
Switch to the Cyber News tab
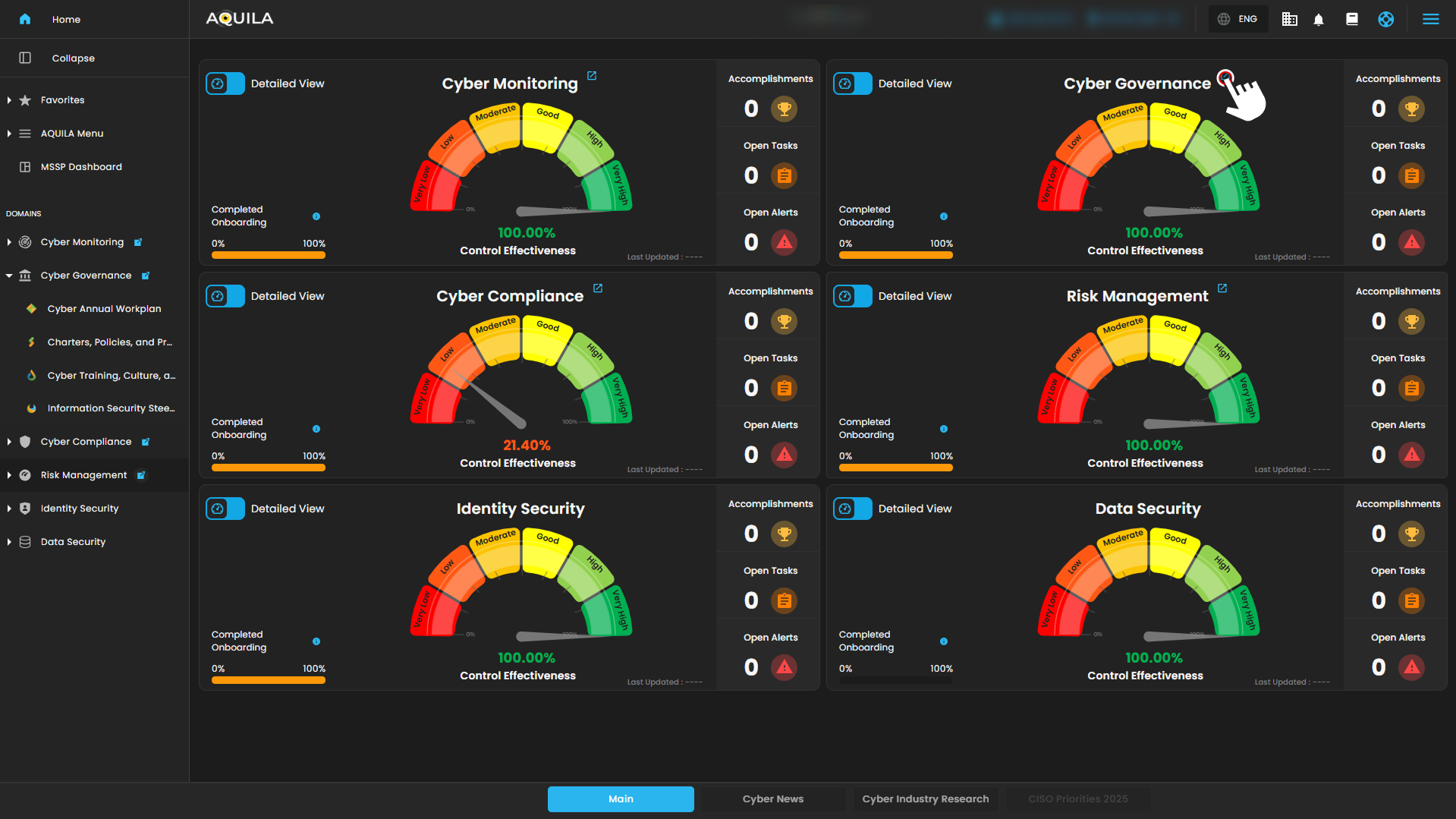[772, 799]
